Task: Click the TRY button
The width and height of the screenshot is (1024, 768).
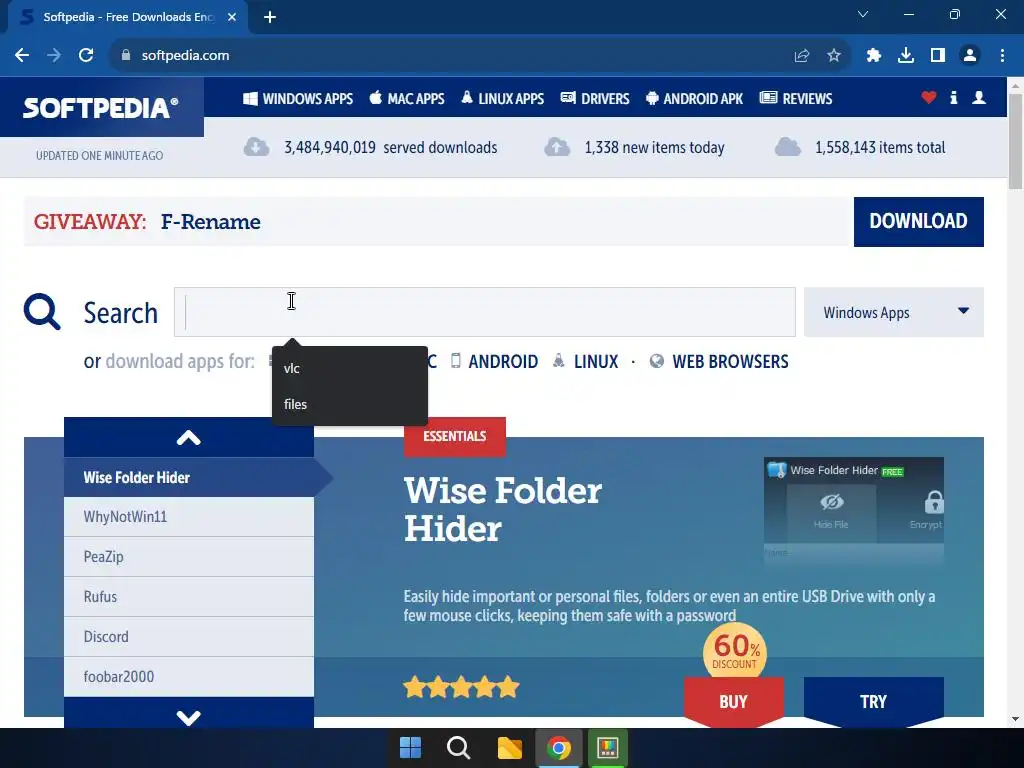Action: point(873,701)
